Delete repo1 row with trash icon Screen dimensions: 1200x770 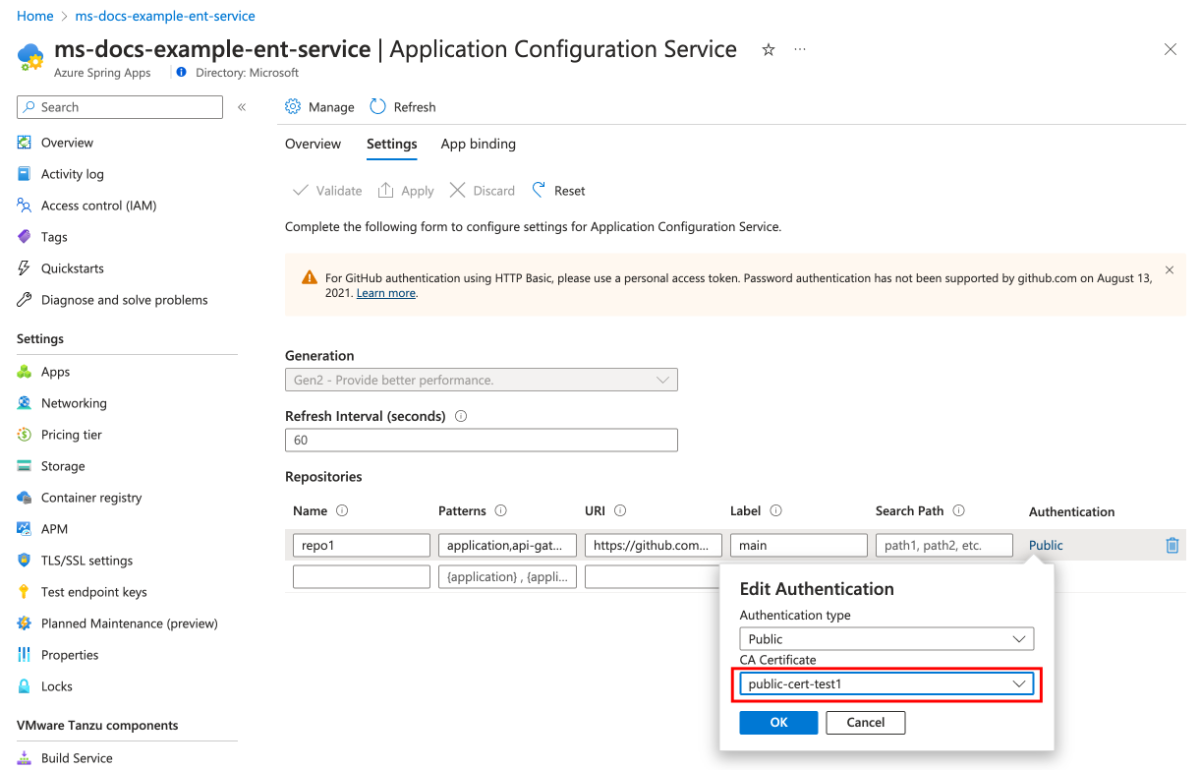pos(1172,545)
